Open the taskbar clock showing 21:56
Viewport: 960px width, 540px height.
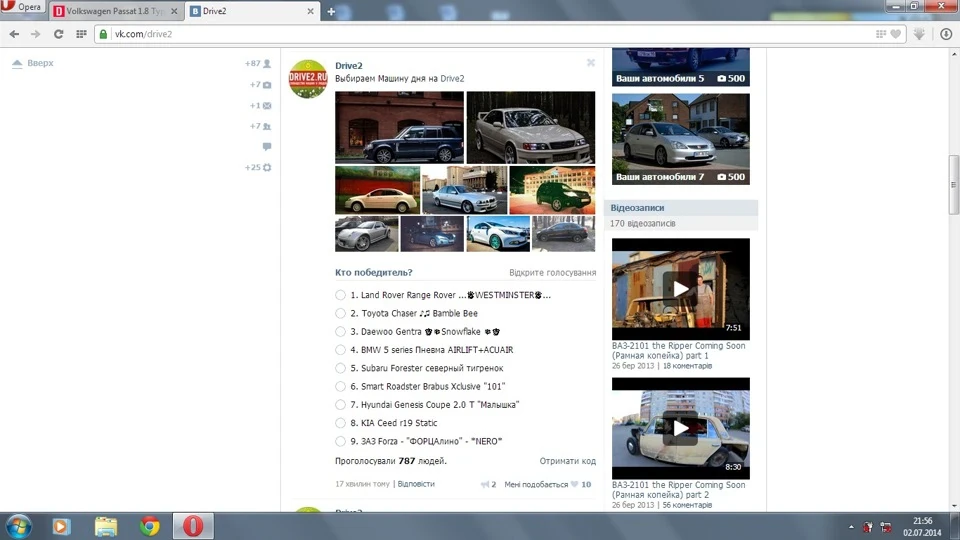[922, 527]
